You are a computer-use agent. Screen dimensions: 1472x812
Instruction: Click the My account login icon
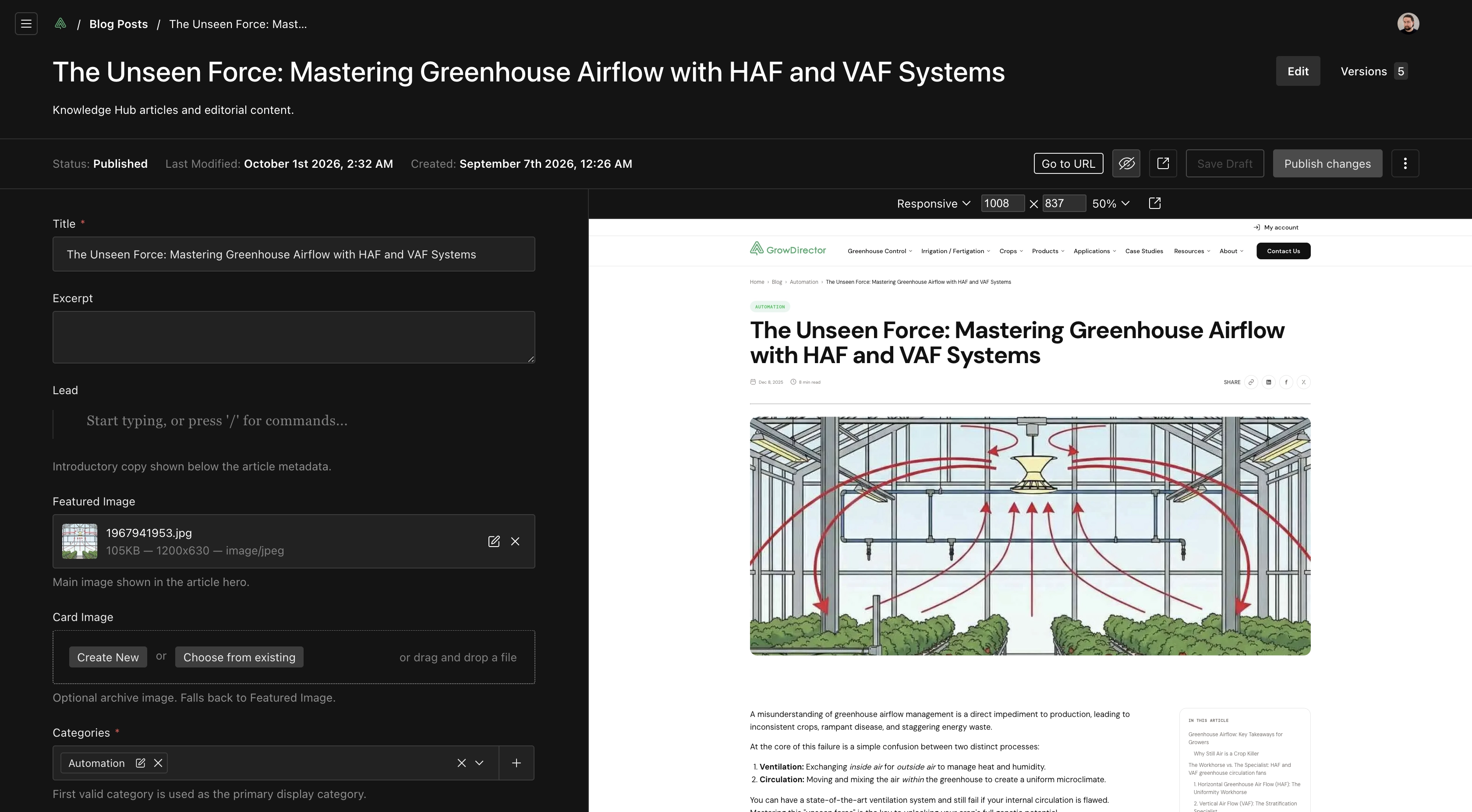tap(1256, 227)
